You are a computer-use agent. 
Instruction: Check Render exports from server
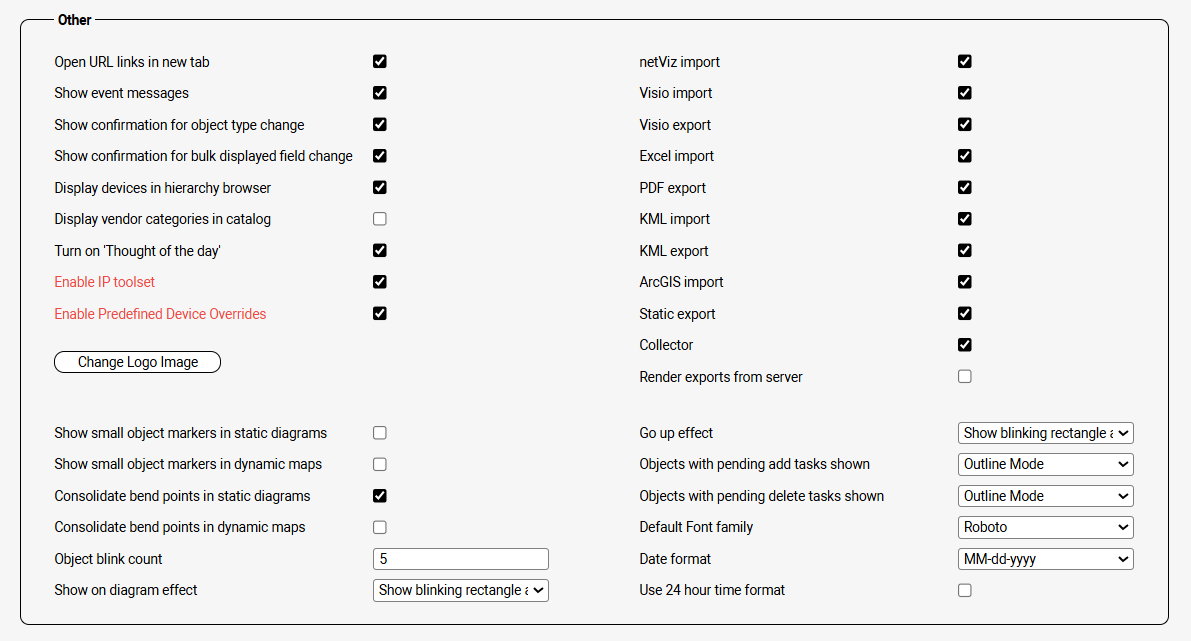click(x=965, y=377)
